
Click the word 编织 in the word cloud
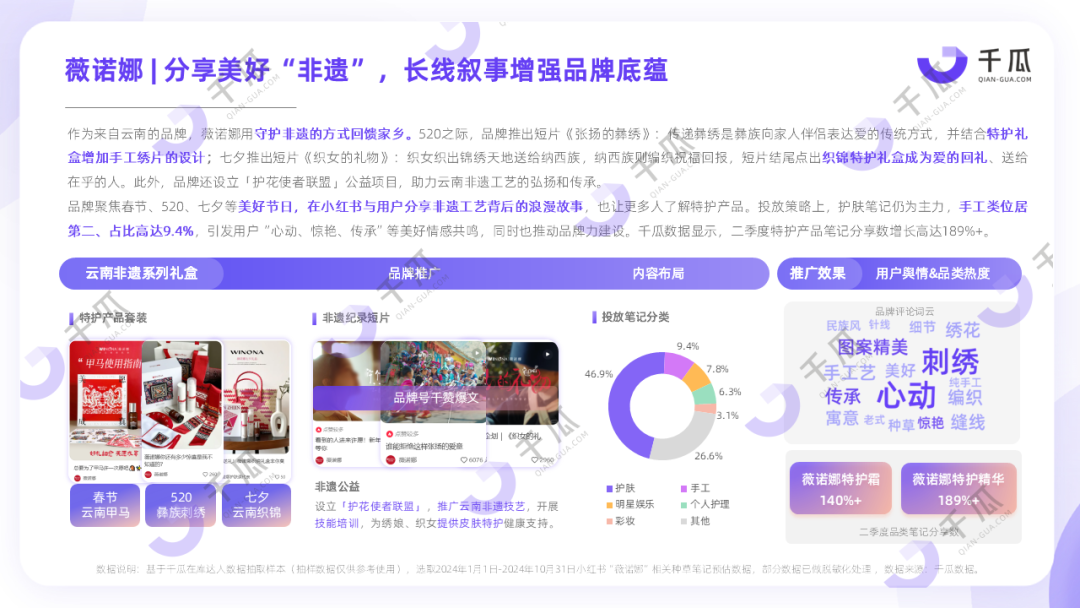(x=964, y=397)
